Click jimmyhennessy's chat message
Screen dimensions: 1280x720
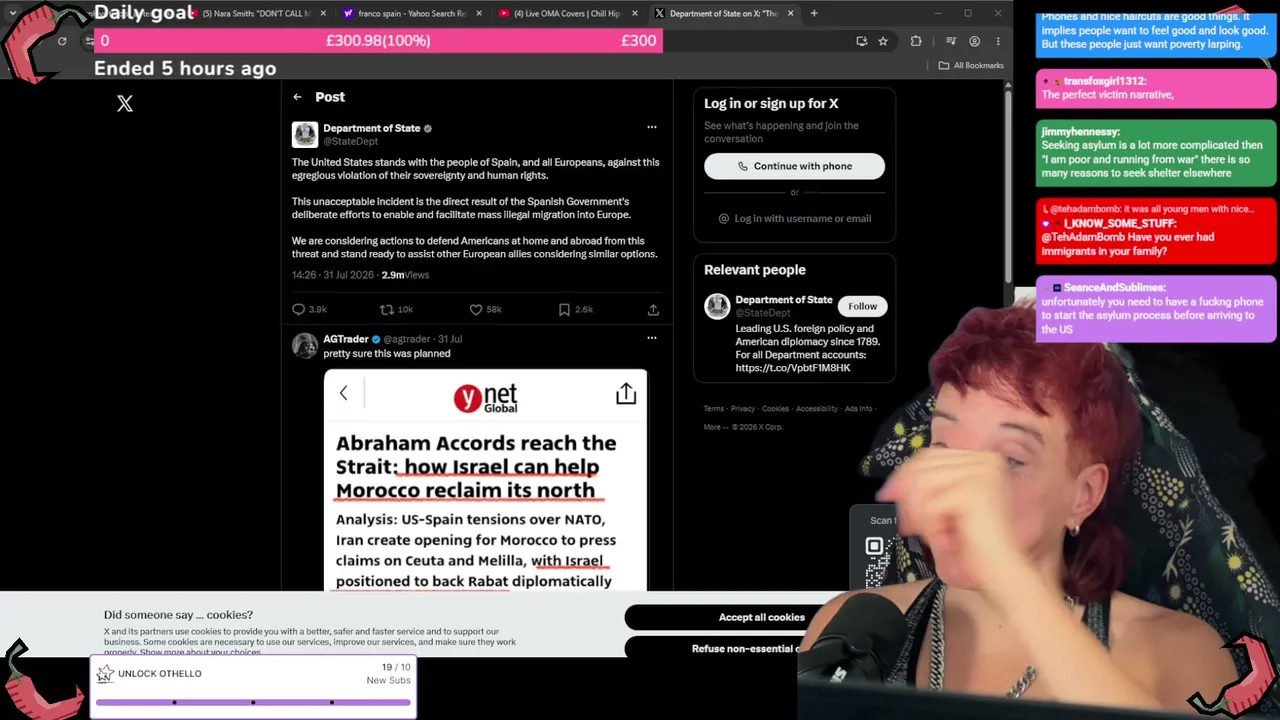coord(1156,152)
